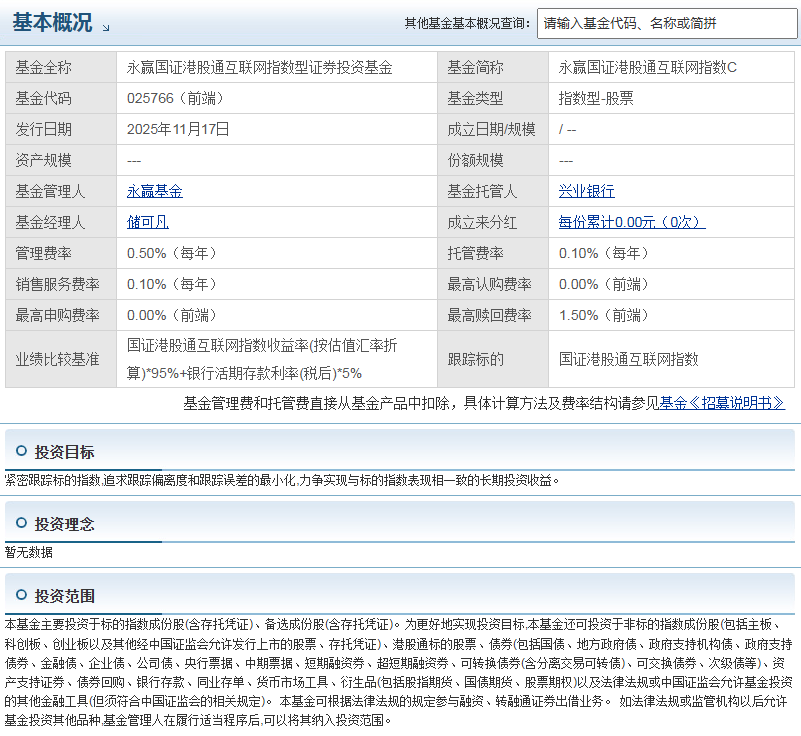
Task: Select the 发行日期 row label
Action: [x=43, y=129]
